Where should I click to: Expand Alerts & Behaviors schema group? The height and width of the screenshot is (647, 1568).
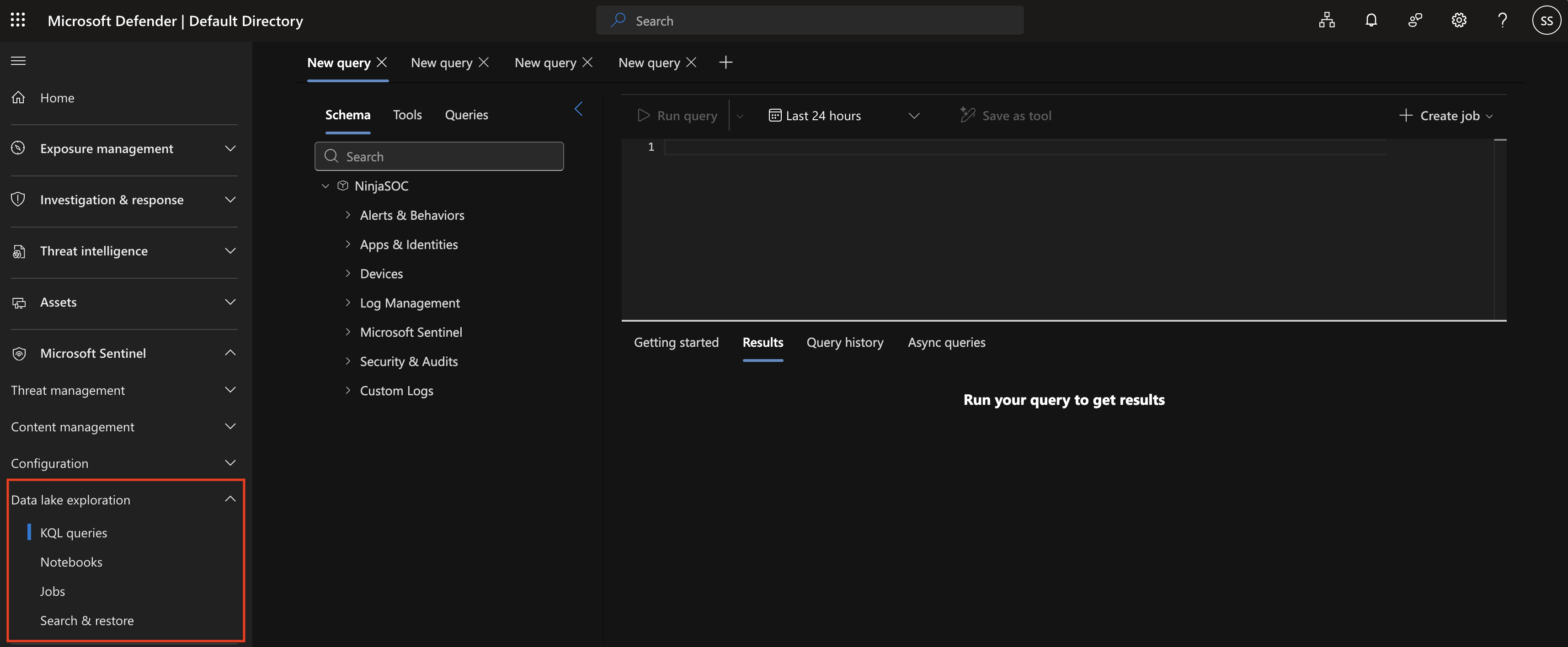tap(347, 215)
